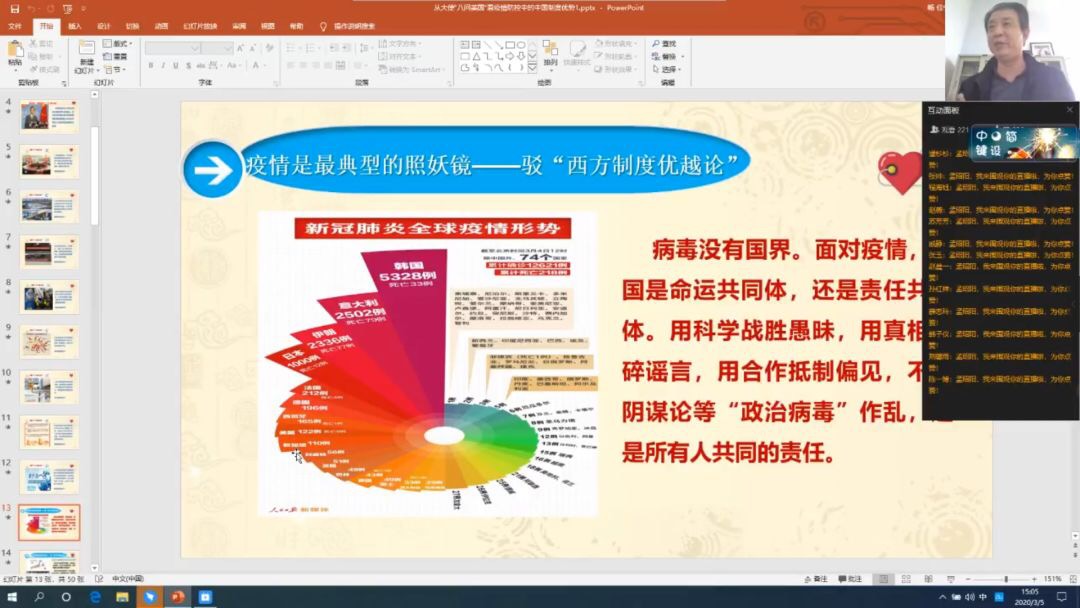The image size is (1080, 608).
Task: Select slide 9 thumbnail in slide panel
Action: click(49, 341)
